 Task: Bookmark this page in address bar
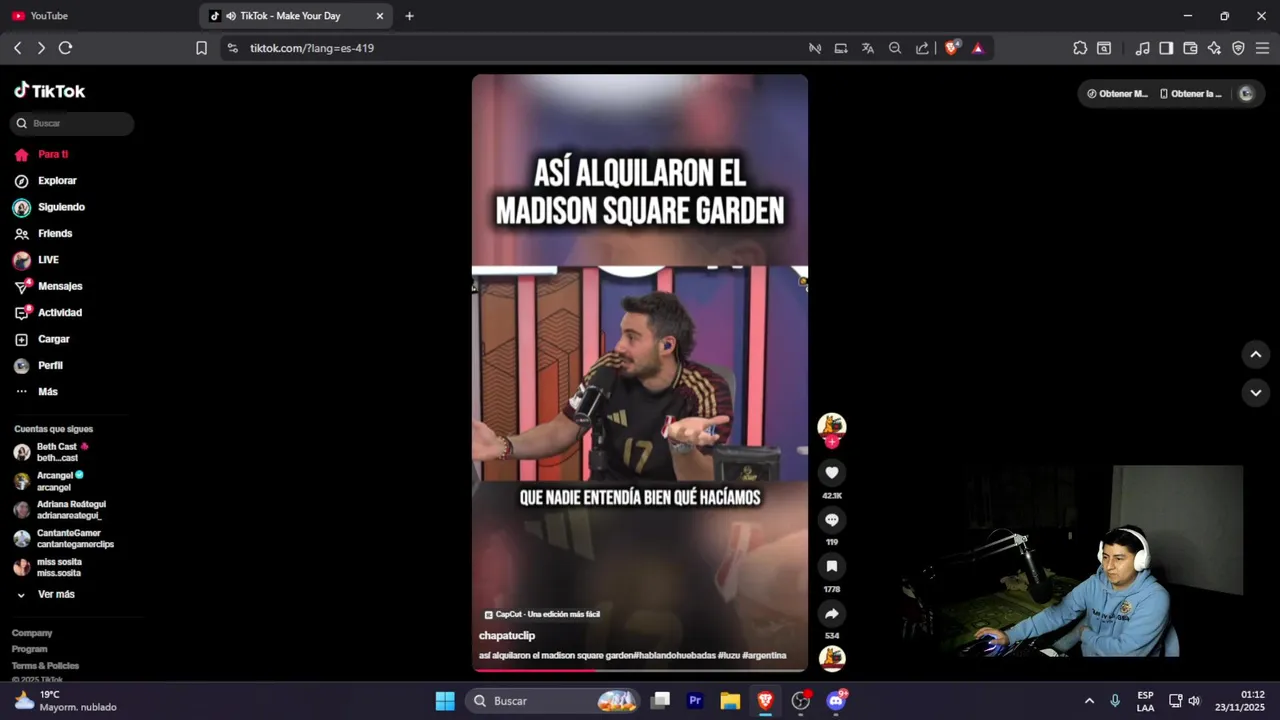(201, 48)
